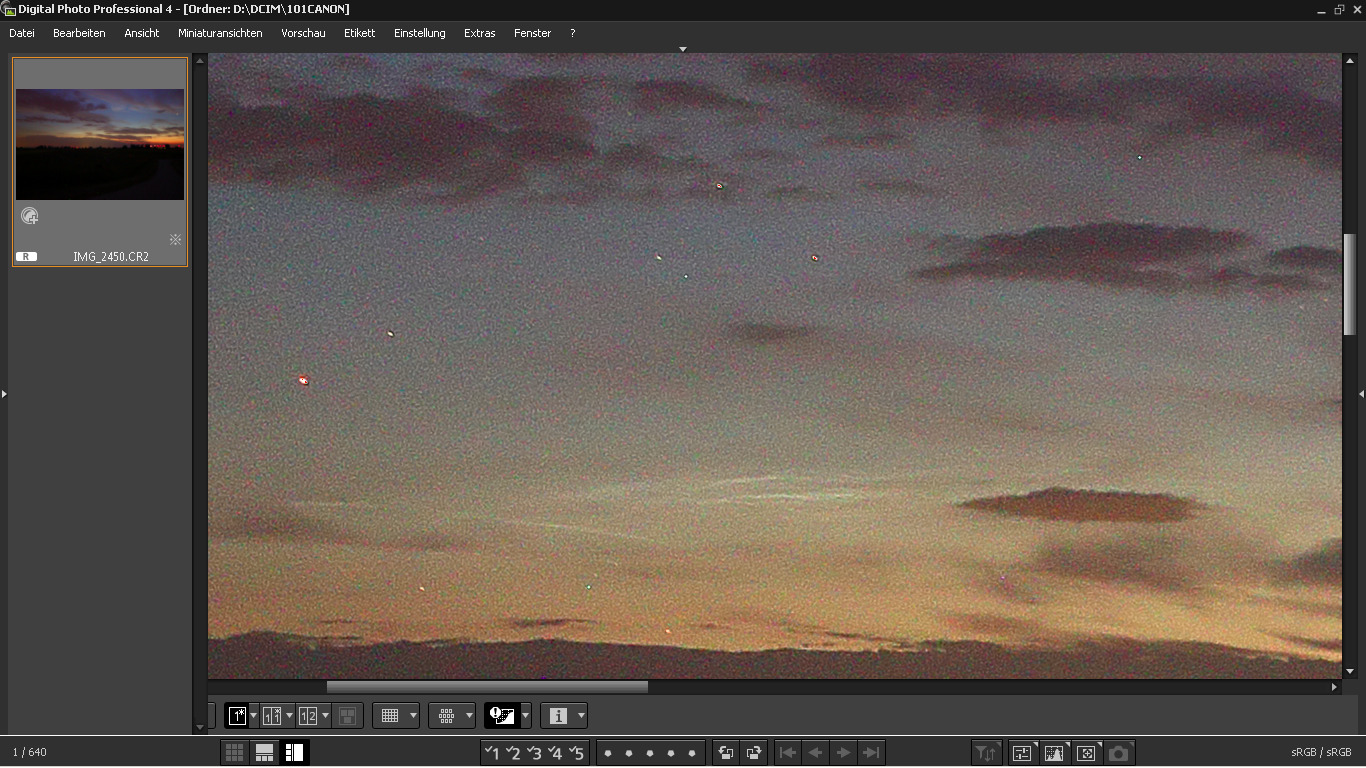This screenshot has width=1366, height=768.
Task: Open filter and sort options
Action: click(986, 753)
